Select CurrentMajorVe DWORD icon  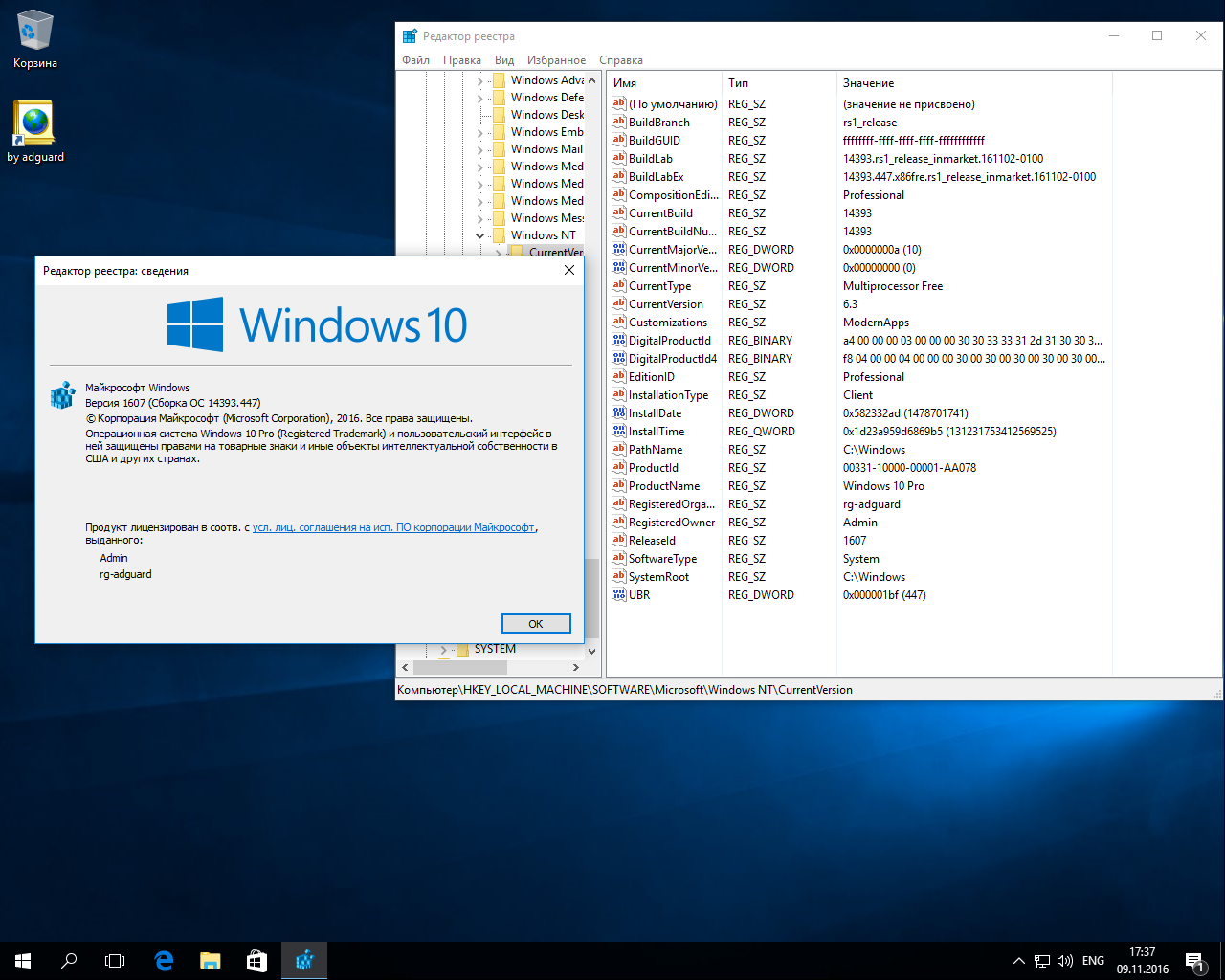tap(618, 249)
